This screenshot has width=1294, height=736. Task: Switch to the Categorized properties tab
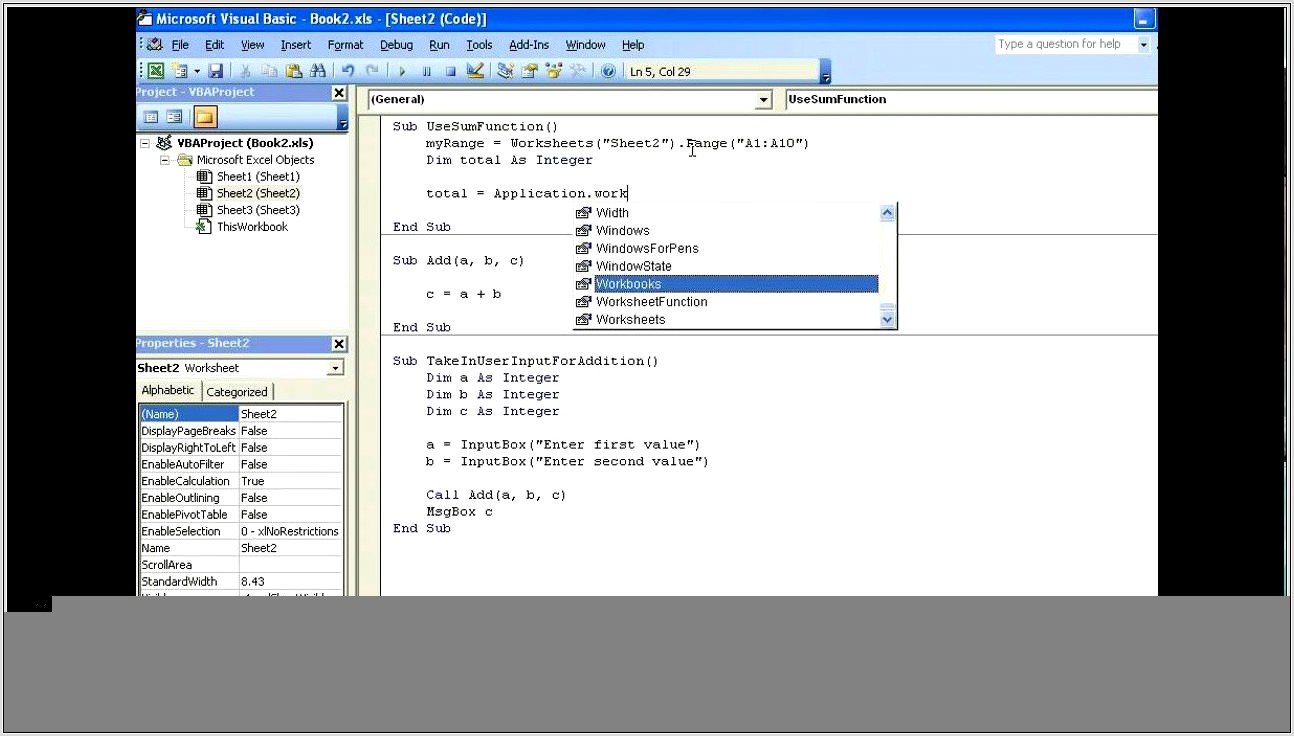237,392
